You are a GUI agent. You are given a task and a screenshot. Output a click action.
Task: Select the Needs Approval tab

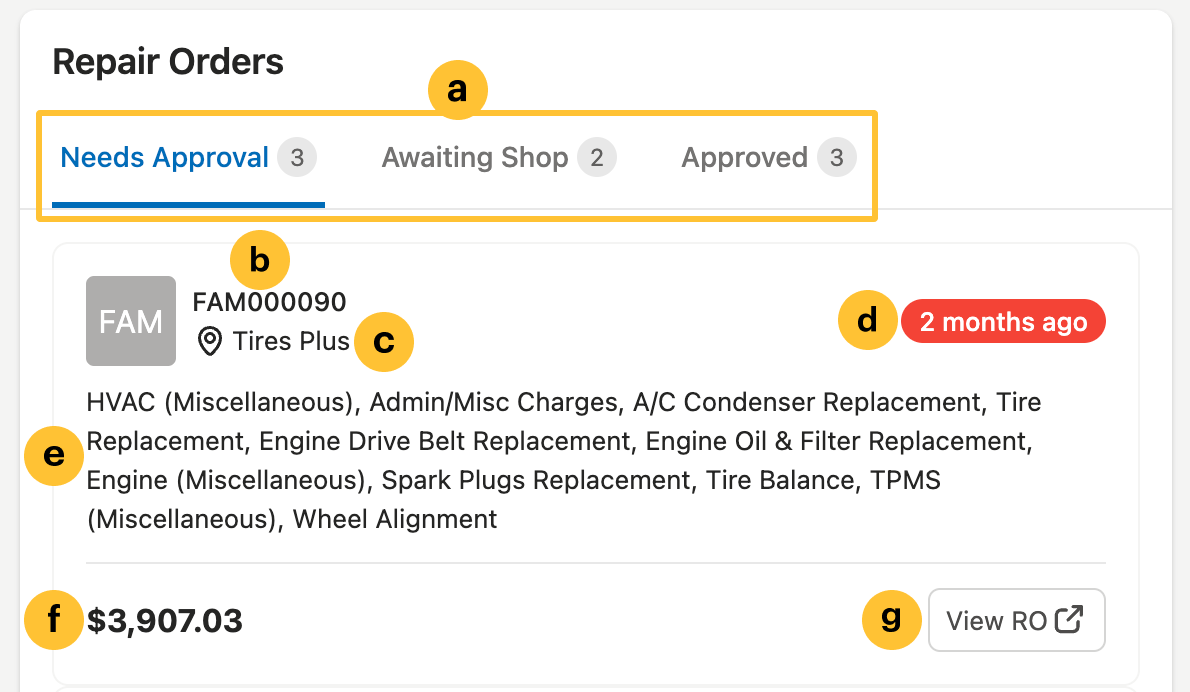(x=163, y=157)
